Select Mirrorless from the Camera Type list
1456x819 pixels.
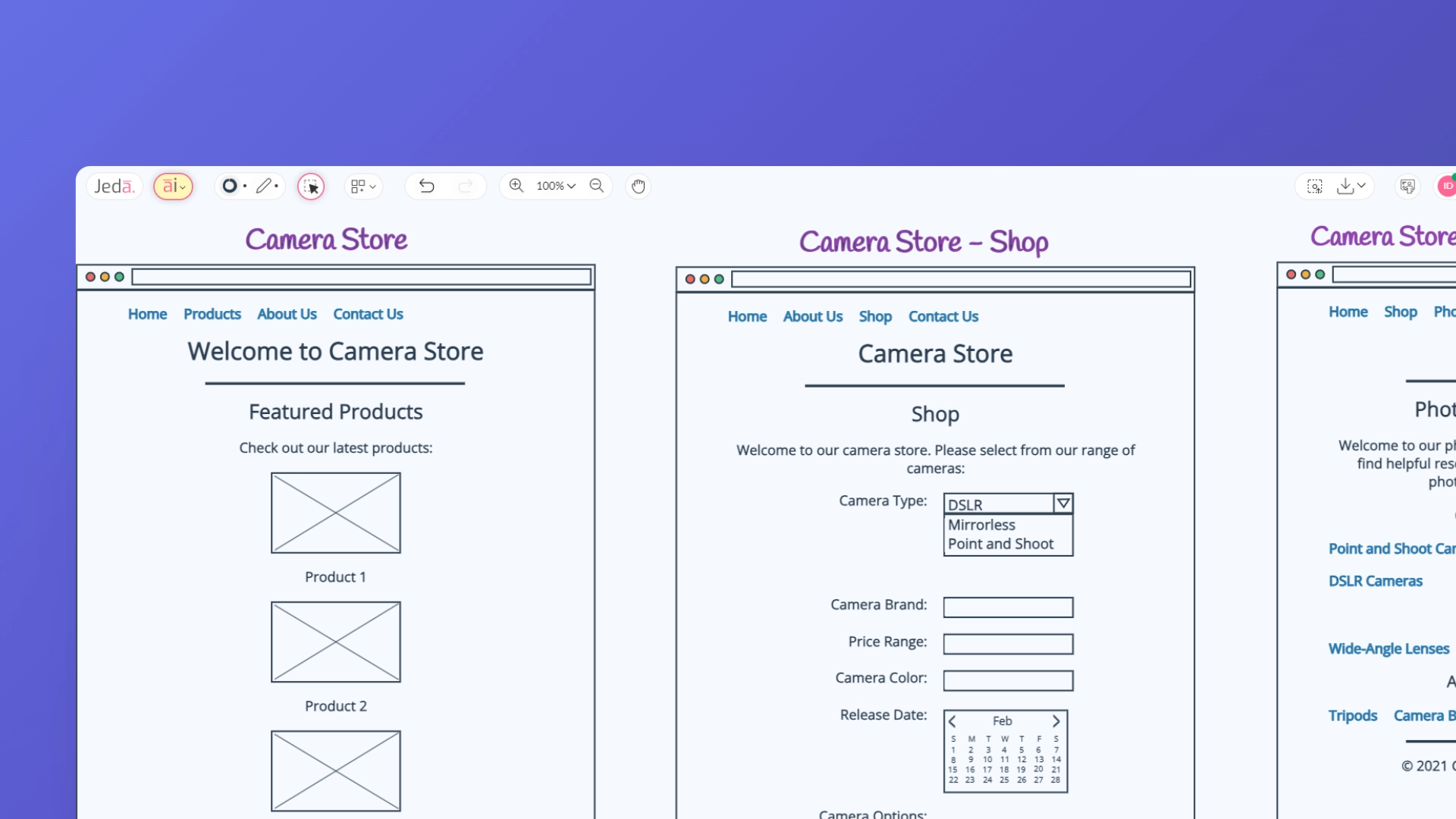981,524
